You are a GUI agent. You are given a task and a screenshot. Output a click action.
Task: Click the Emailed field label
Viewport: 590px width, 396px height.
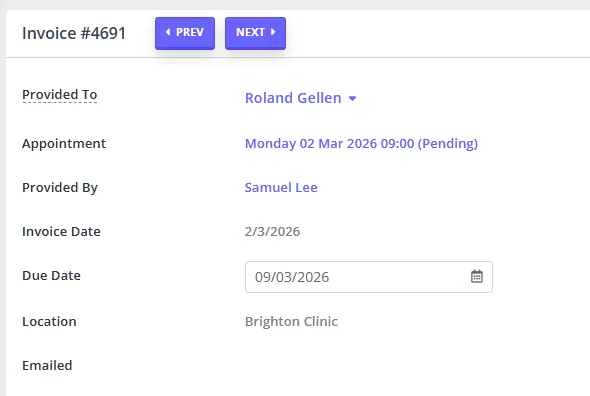47,366
